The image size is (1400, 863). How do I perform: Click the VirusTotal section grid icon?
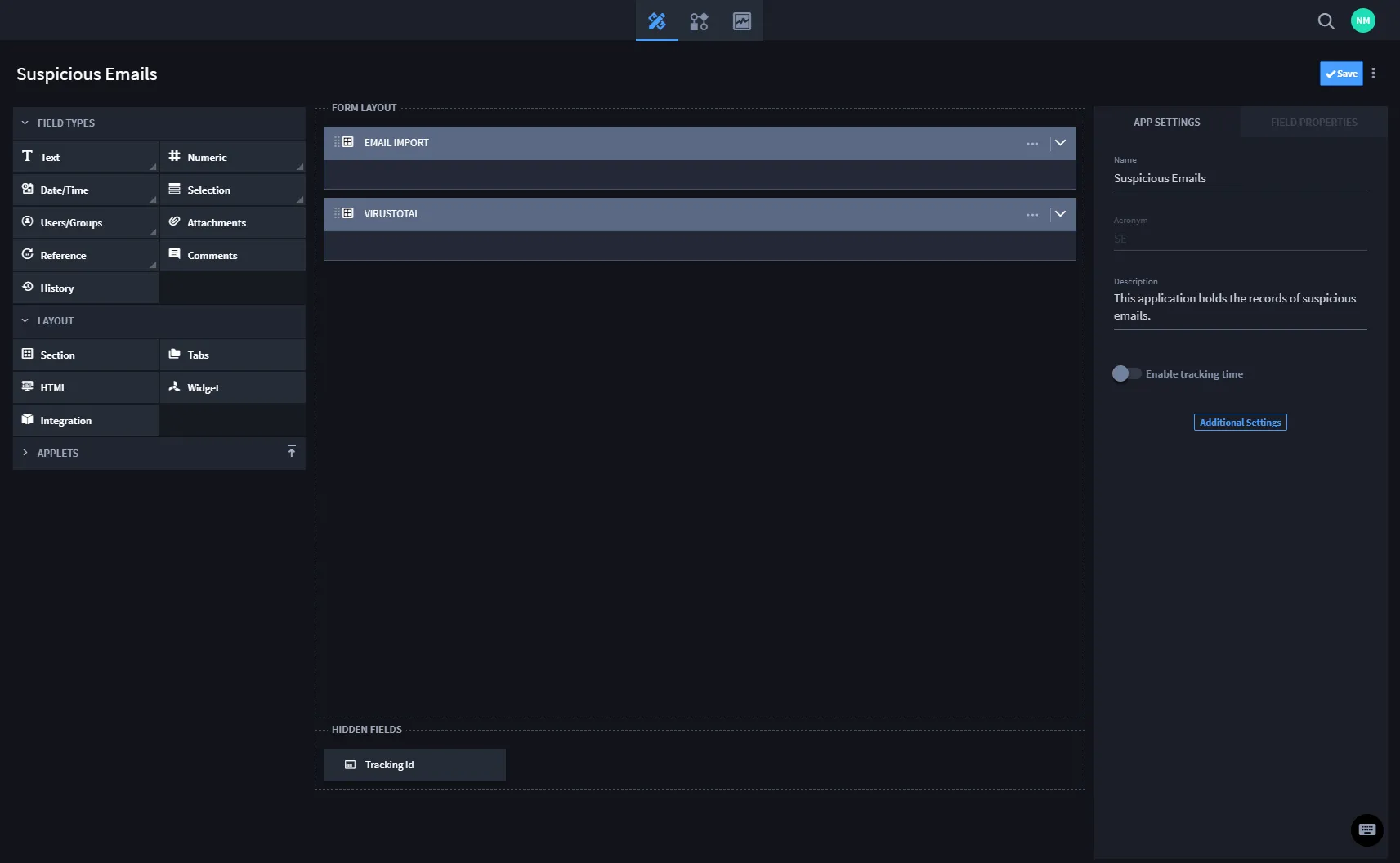[347, 213]
